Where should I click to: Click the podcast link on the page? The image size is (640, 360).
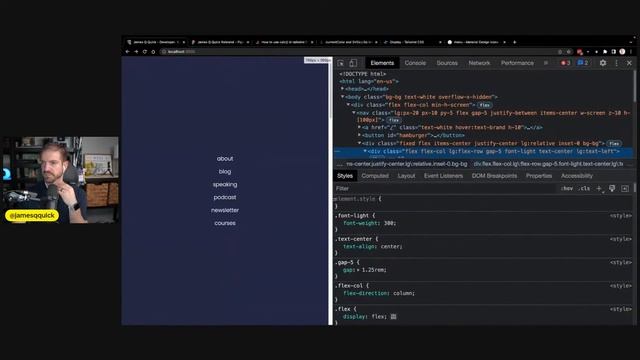[225, 197]
